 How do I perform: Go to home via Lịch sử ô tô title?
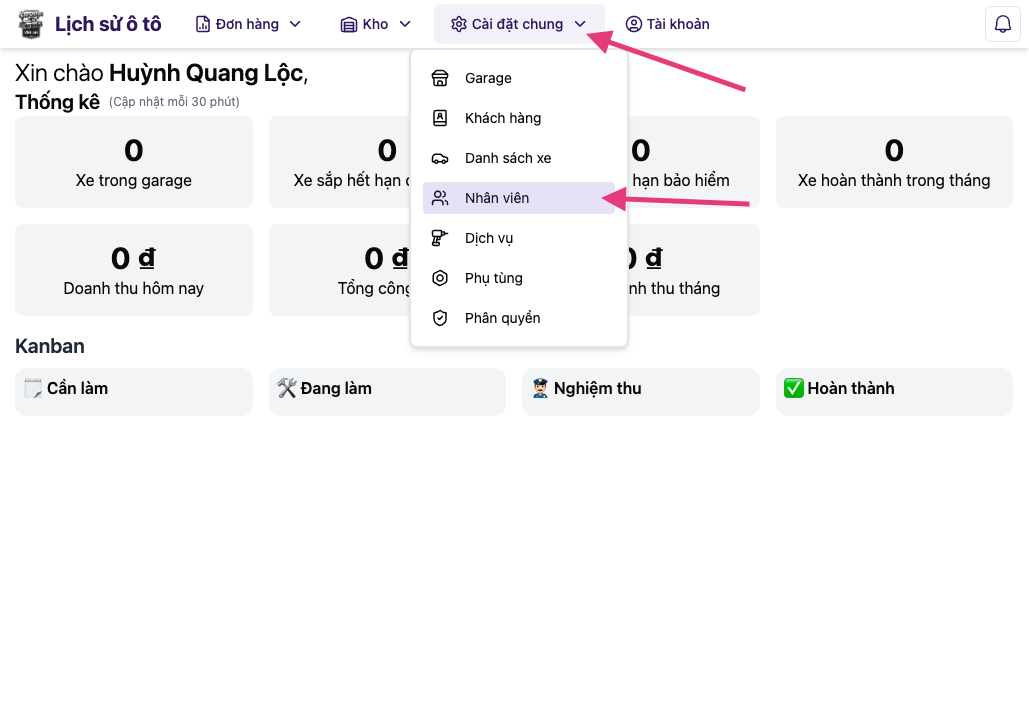coord(108,24)
